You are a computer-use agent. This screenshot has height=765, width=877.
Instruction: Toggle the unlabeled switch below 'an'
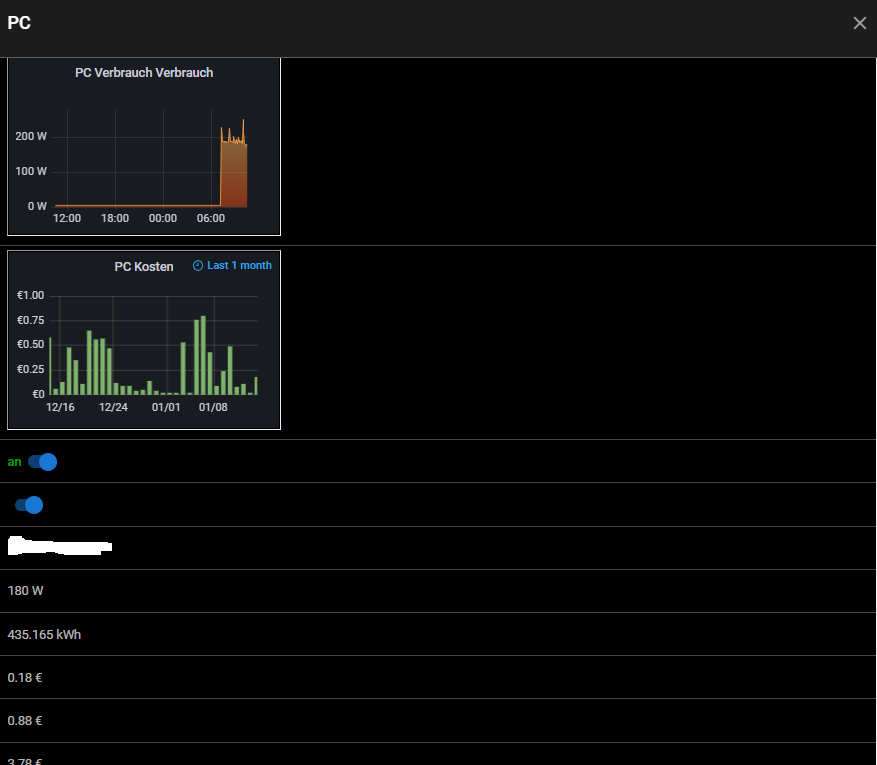tap(29, 505)
